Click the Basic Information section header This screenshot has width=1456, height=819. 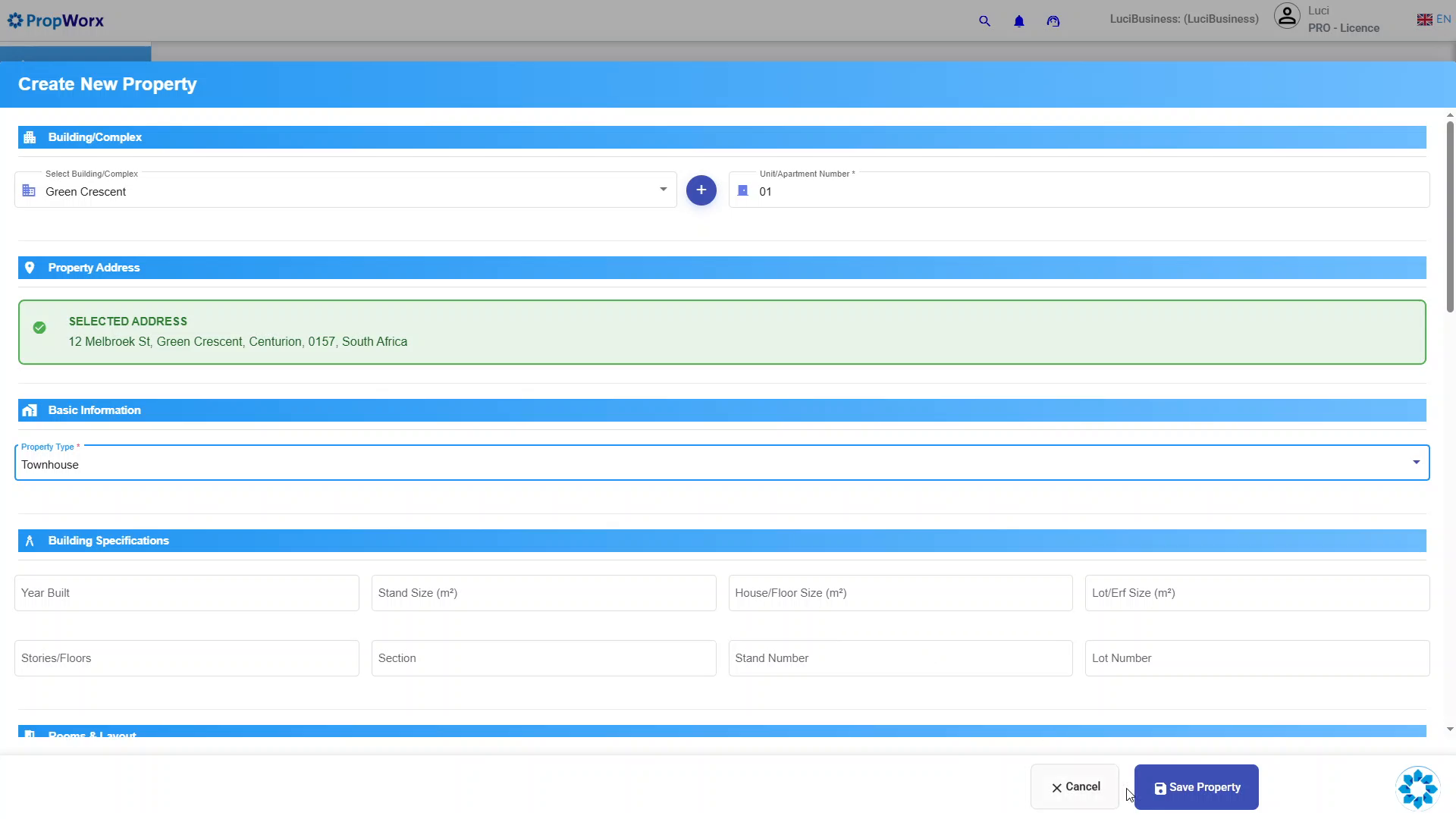(722, 410)
